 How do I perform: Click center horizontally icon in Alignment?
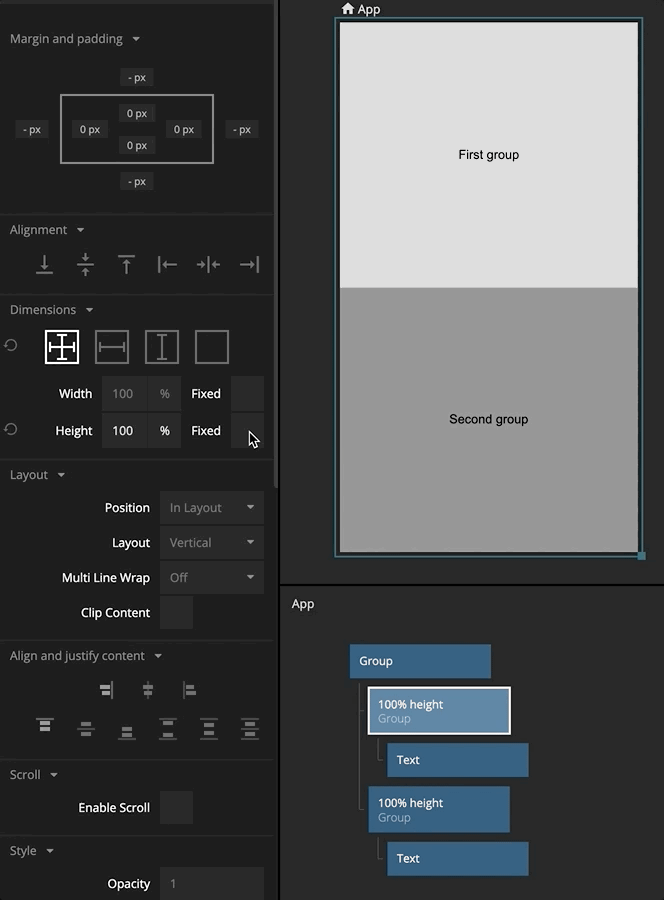pos(208,265)
